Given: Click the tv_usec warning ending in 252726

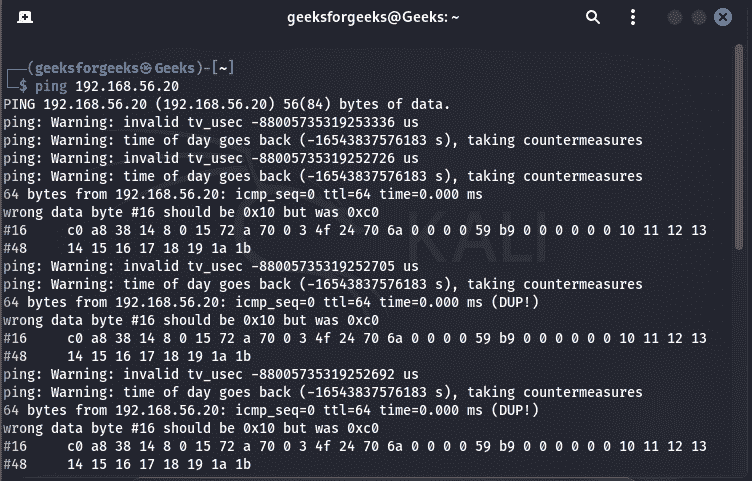Looking at the screenshot, I should 211,158.
